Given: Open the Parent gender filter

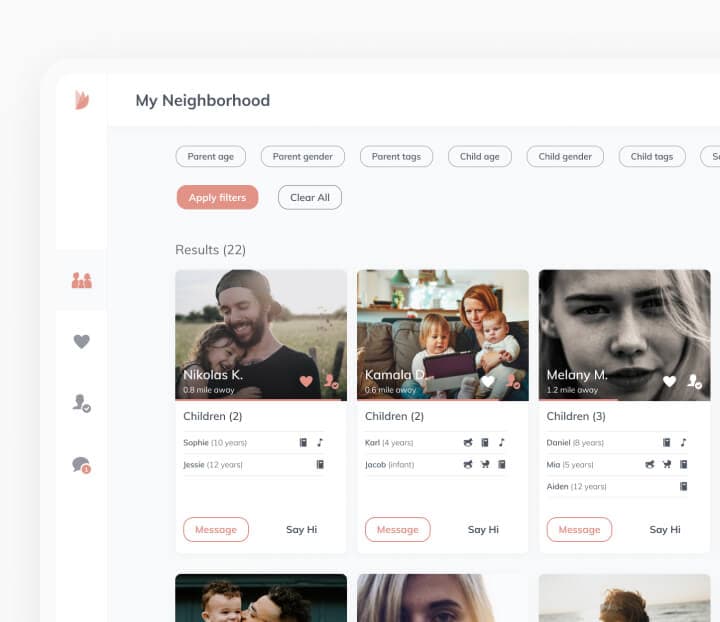Looking at the screenshot, I should pyautogui.click(x=303, y=157).
